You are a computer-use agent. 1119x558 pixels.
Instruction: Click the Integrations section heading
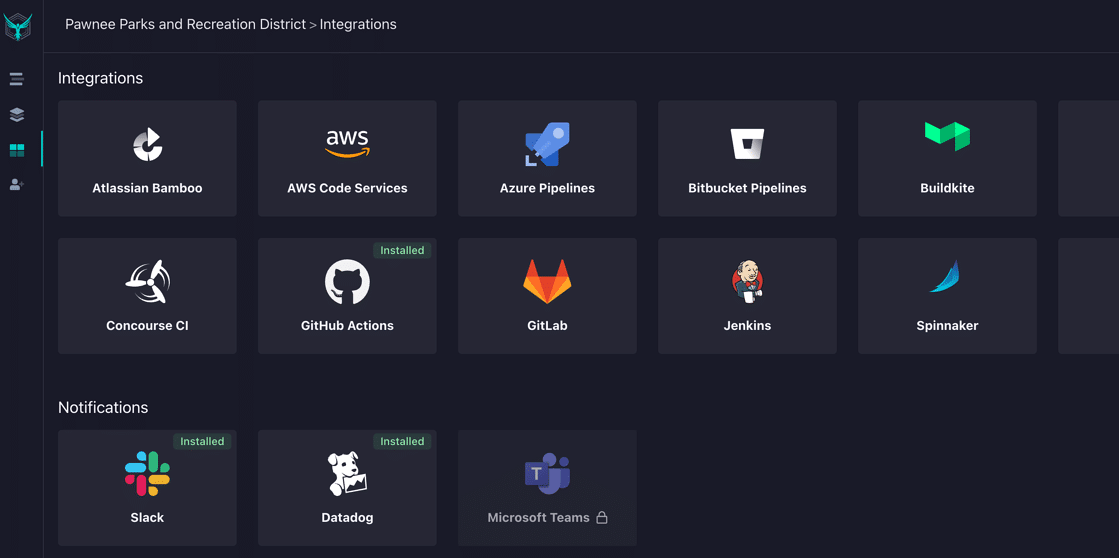click(x=101, y=78)
